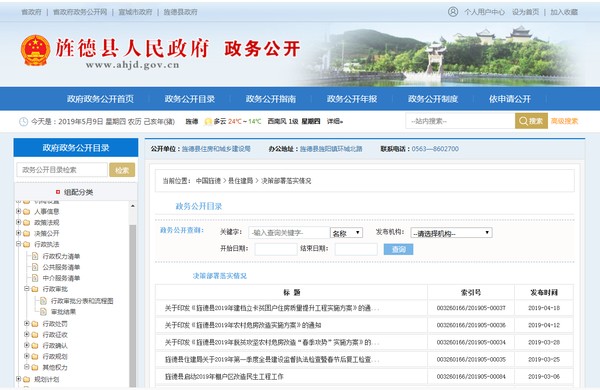Focus the 关键字 keyword input field
Image resolution: width=600 pixels, height=390 pixels.
[289, 233]
